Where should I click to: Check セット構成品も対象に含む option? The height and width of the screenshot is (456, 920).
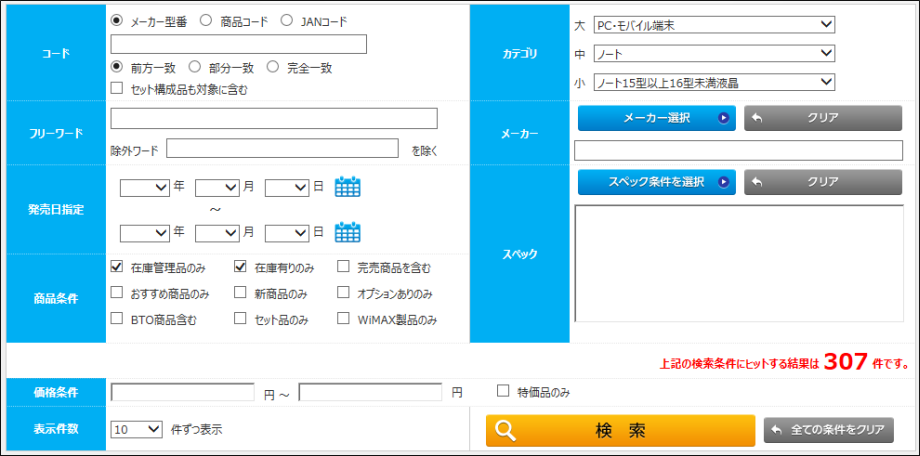[x=117, y=89]
